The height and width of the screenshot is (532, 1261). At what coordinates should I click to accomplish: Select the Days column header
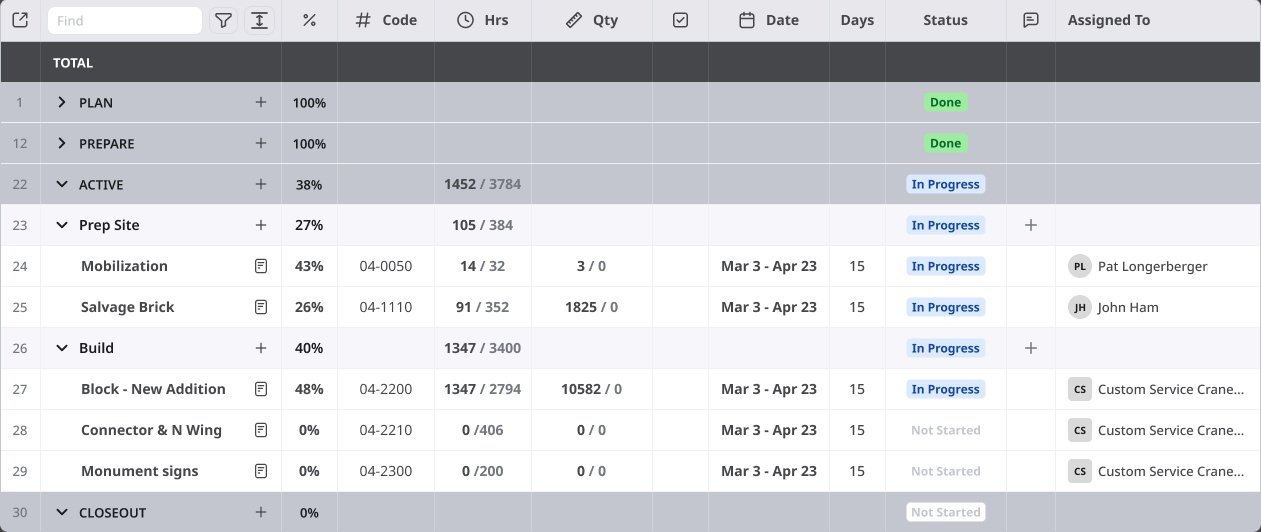click(x=857, y=20)
